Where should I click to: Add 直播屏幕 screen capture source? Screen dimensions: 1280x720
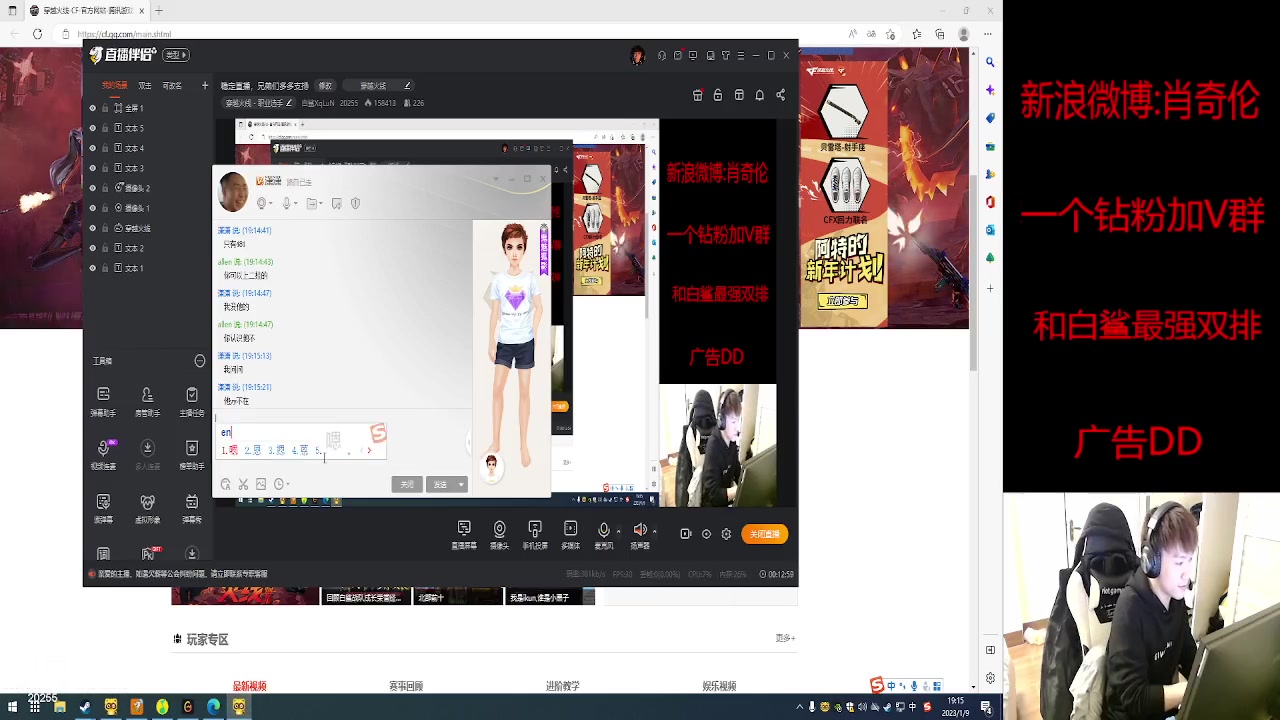tap(464, 534)
